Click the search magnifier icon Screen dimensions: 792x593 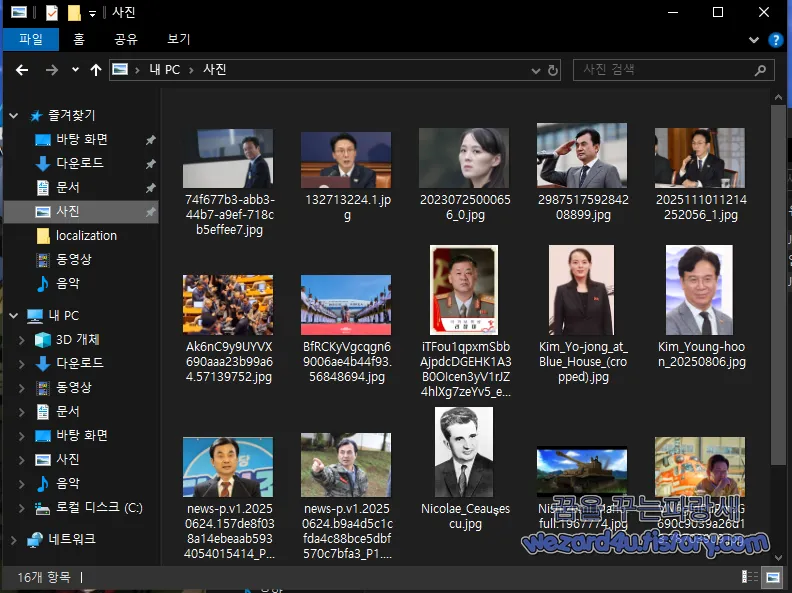tap(760, 70)
